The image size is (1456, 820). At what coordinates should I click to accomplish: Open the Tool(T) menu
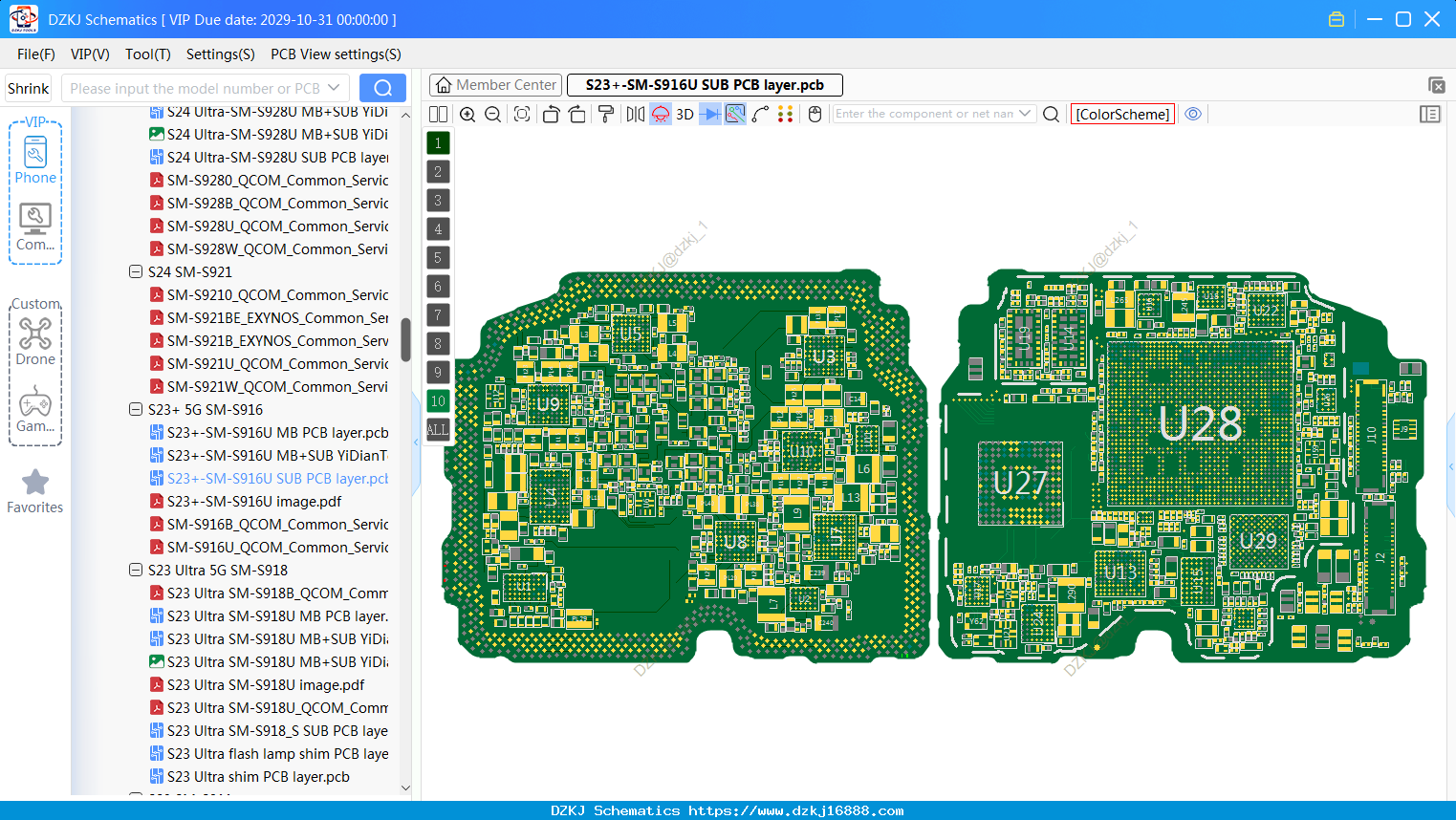(148, 54)
